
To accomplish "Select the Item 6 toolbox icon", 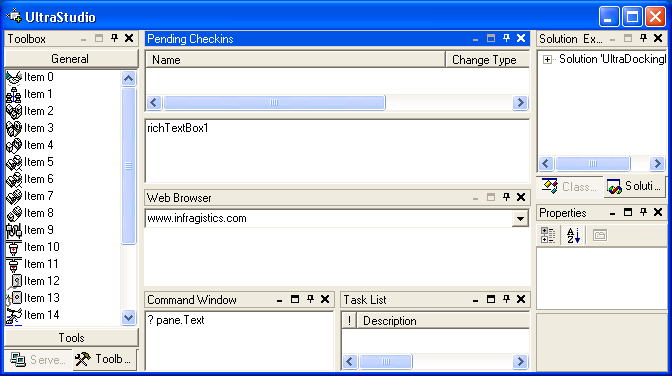I will coord(14,179).
